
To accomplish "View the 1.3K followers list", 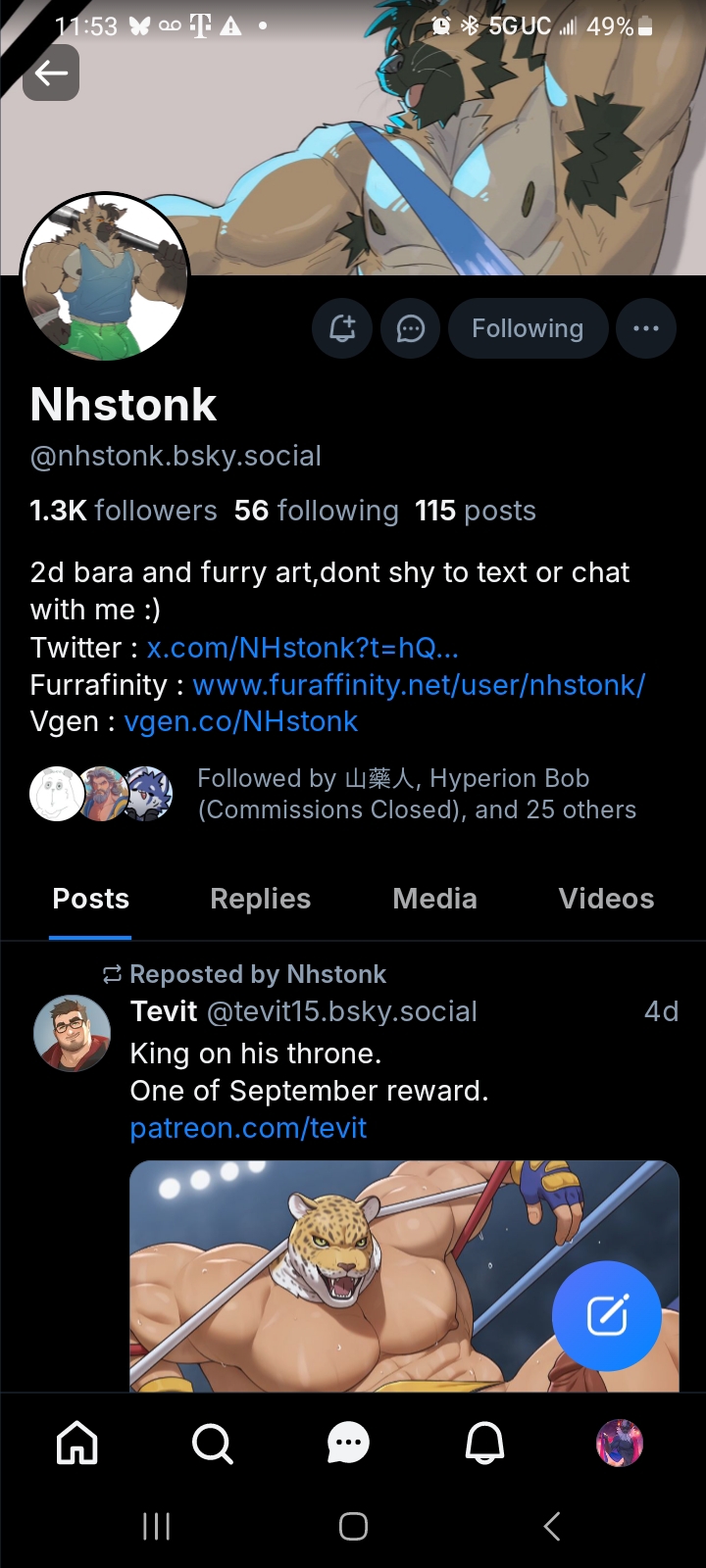I will tap(124, 511).
